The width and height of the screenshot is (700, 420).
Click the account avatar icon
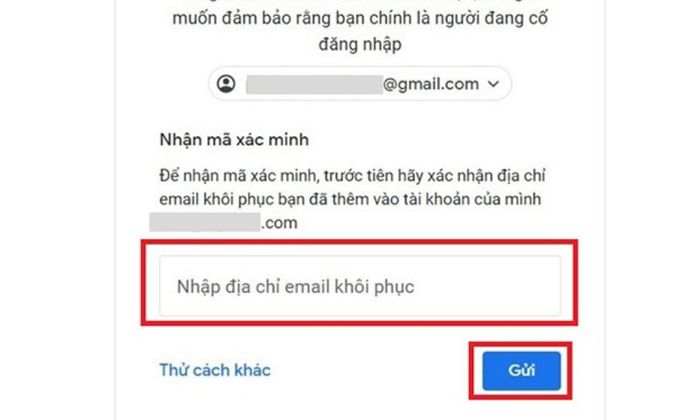point(226,83)
